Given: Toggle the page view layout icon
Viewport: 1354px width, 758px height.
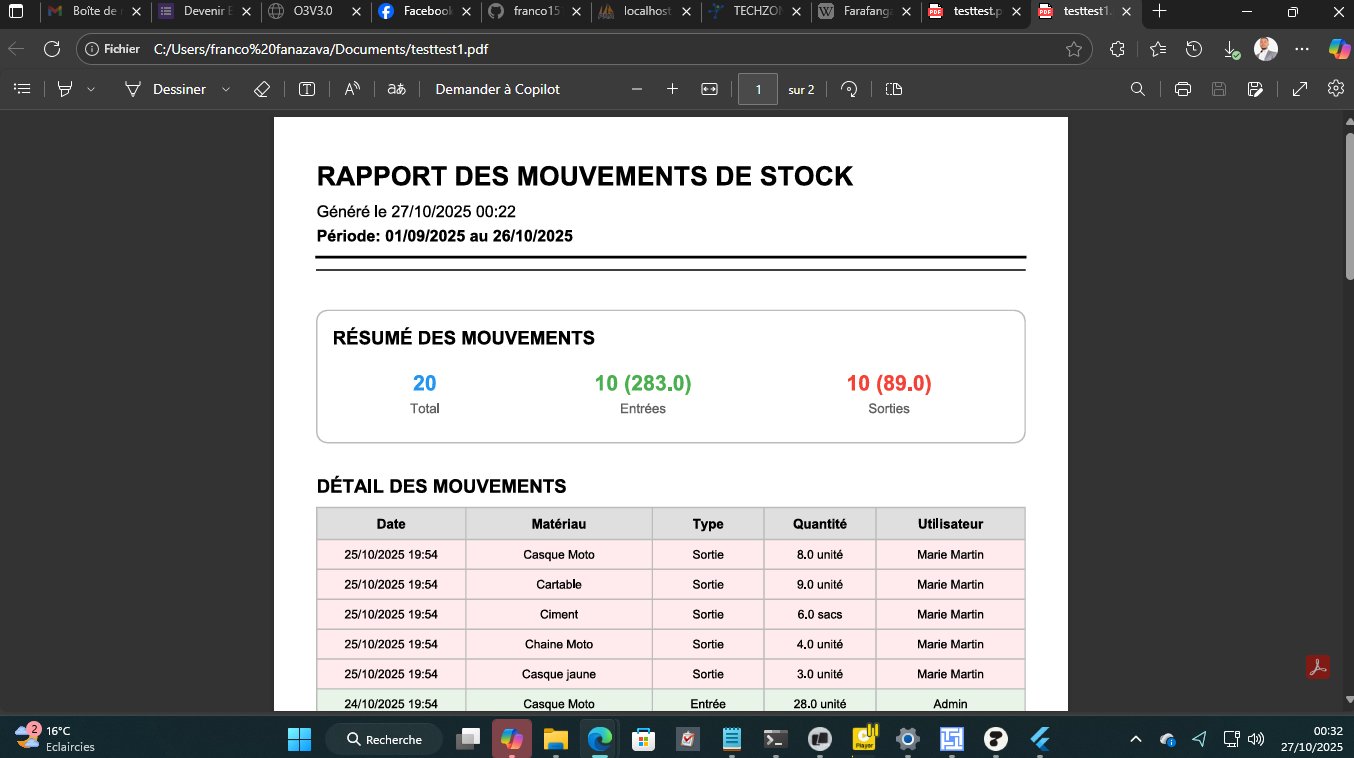Looking at the screenshot, I should (x=894, y=89).
